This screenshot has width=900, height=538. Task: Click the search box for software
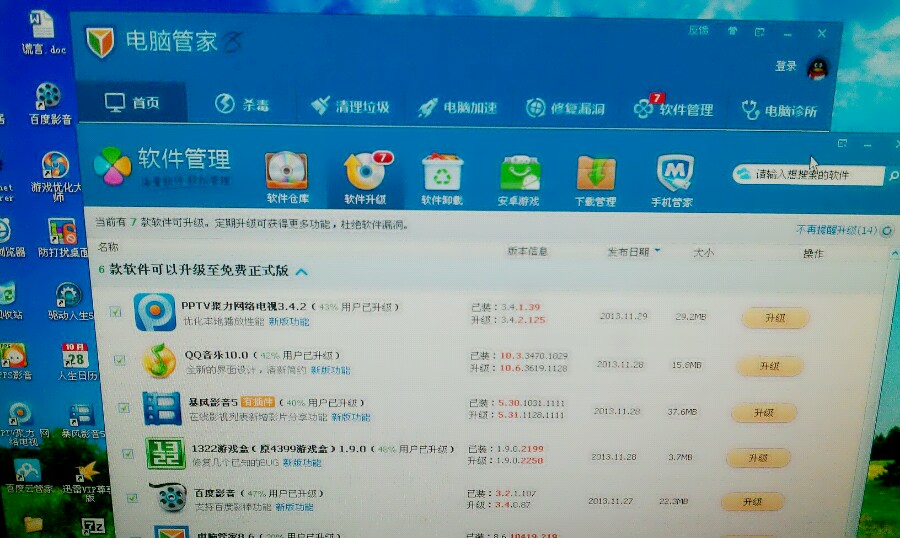pyautogui.click(x=808, y=174)
